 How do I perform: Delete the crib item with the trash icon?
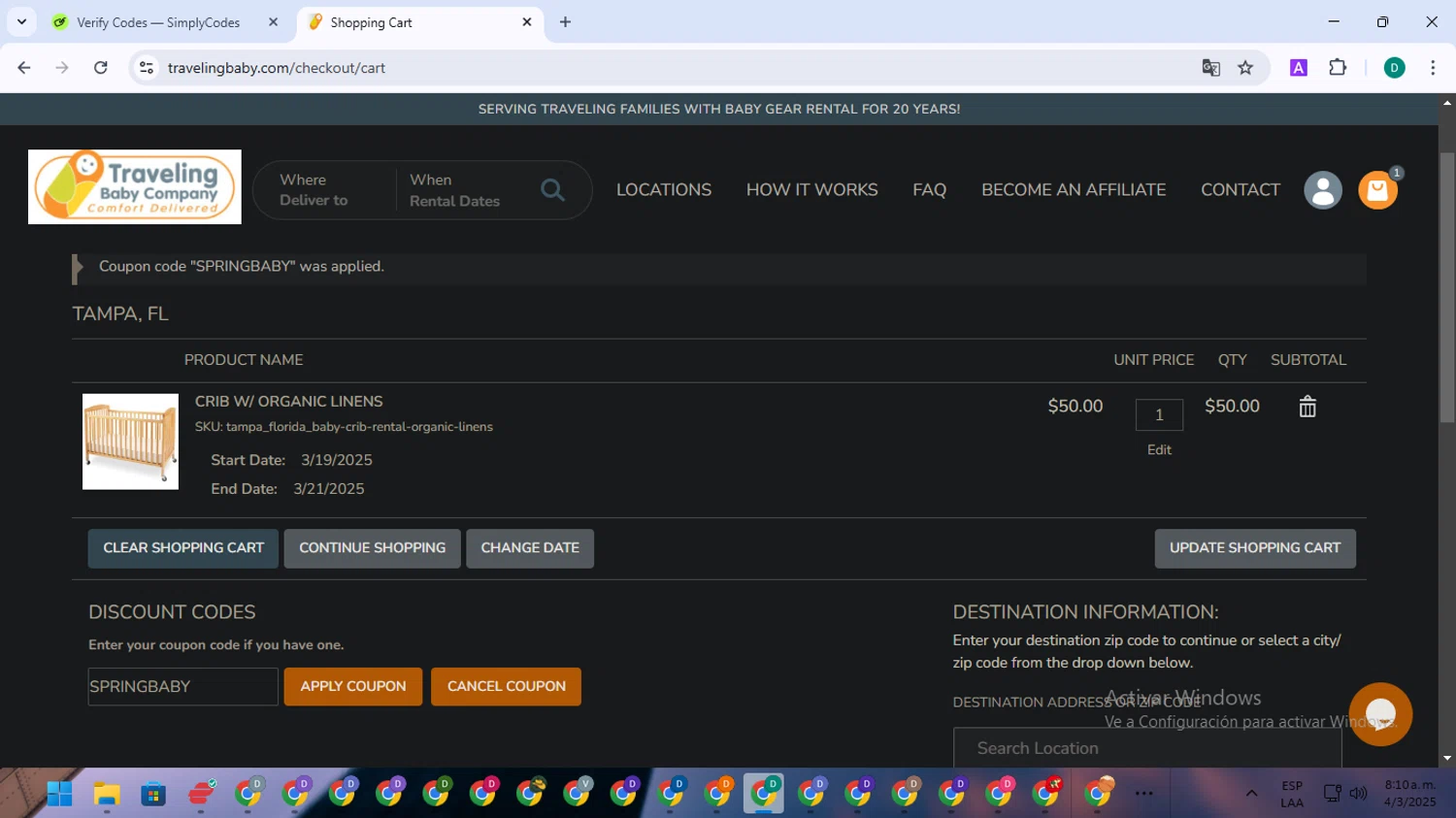1307,407
